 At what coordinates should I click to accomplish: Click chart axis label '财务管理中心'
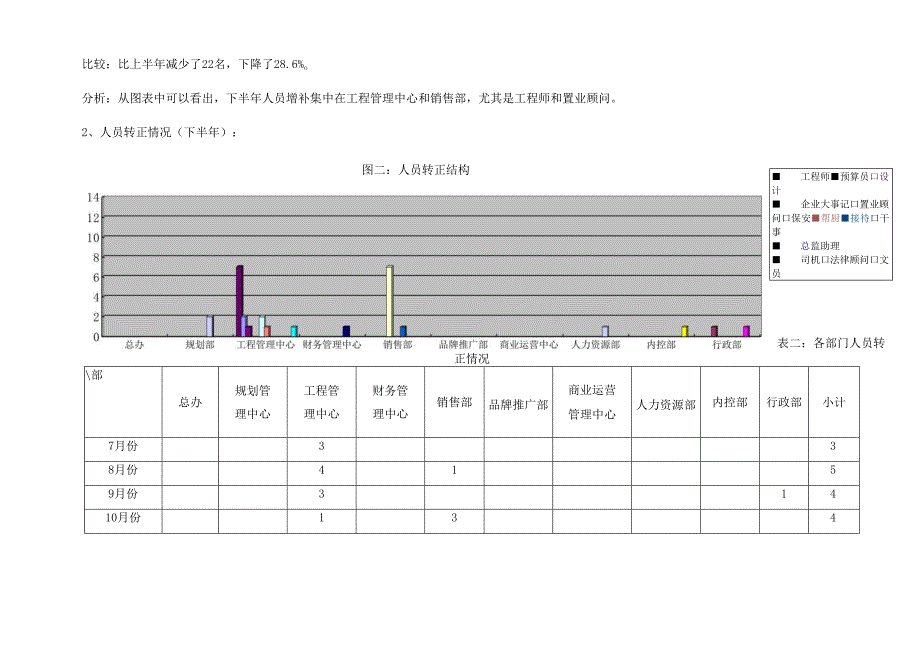[332, 345]
